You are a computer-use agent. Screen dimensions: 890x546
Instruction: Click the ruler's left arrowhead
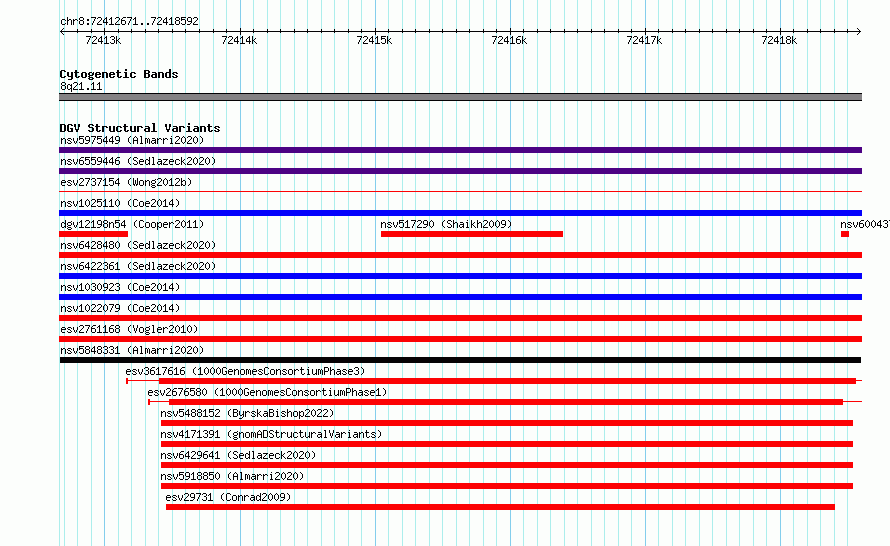pos(62,32)
